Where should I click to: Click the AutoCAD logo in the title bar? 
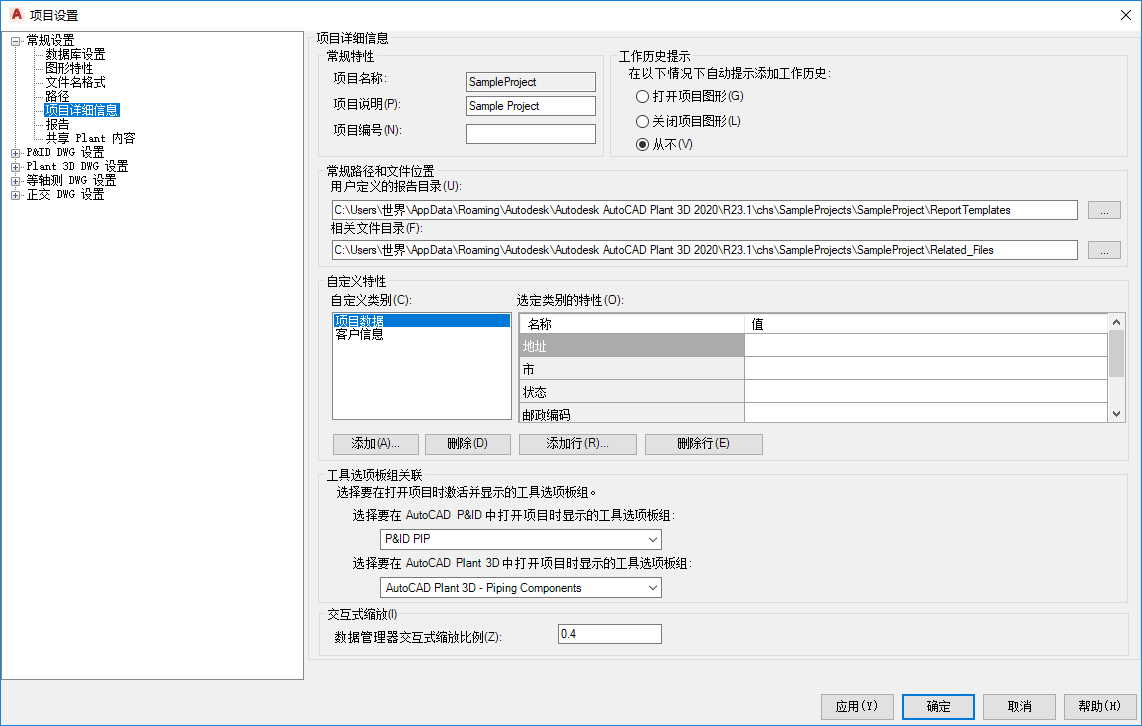point(16,15)
